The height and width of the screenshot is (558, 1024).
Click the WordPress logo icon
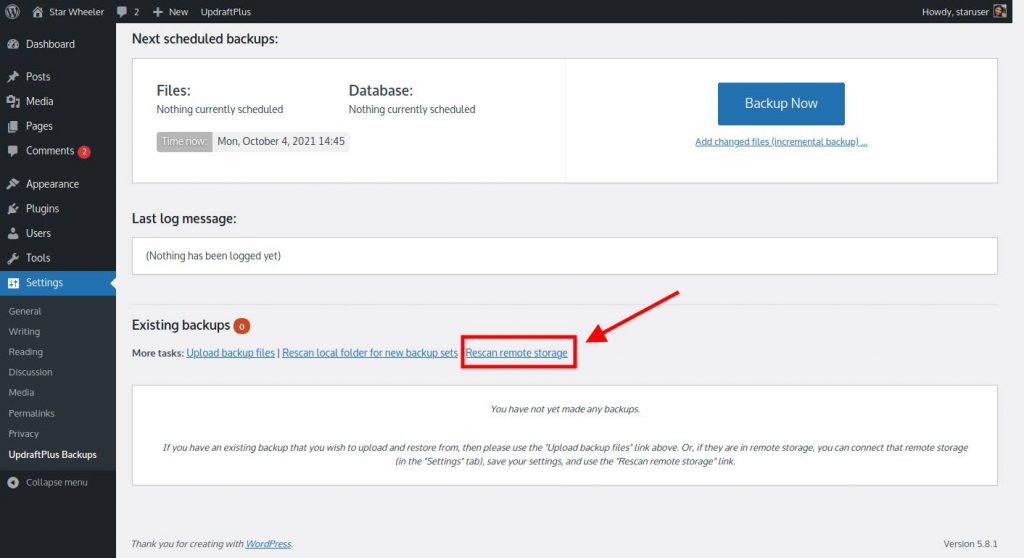click(x=12, y=11)
